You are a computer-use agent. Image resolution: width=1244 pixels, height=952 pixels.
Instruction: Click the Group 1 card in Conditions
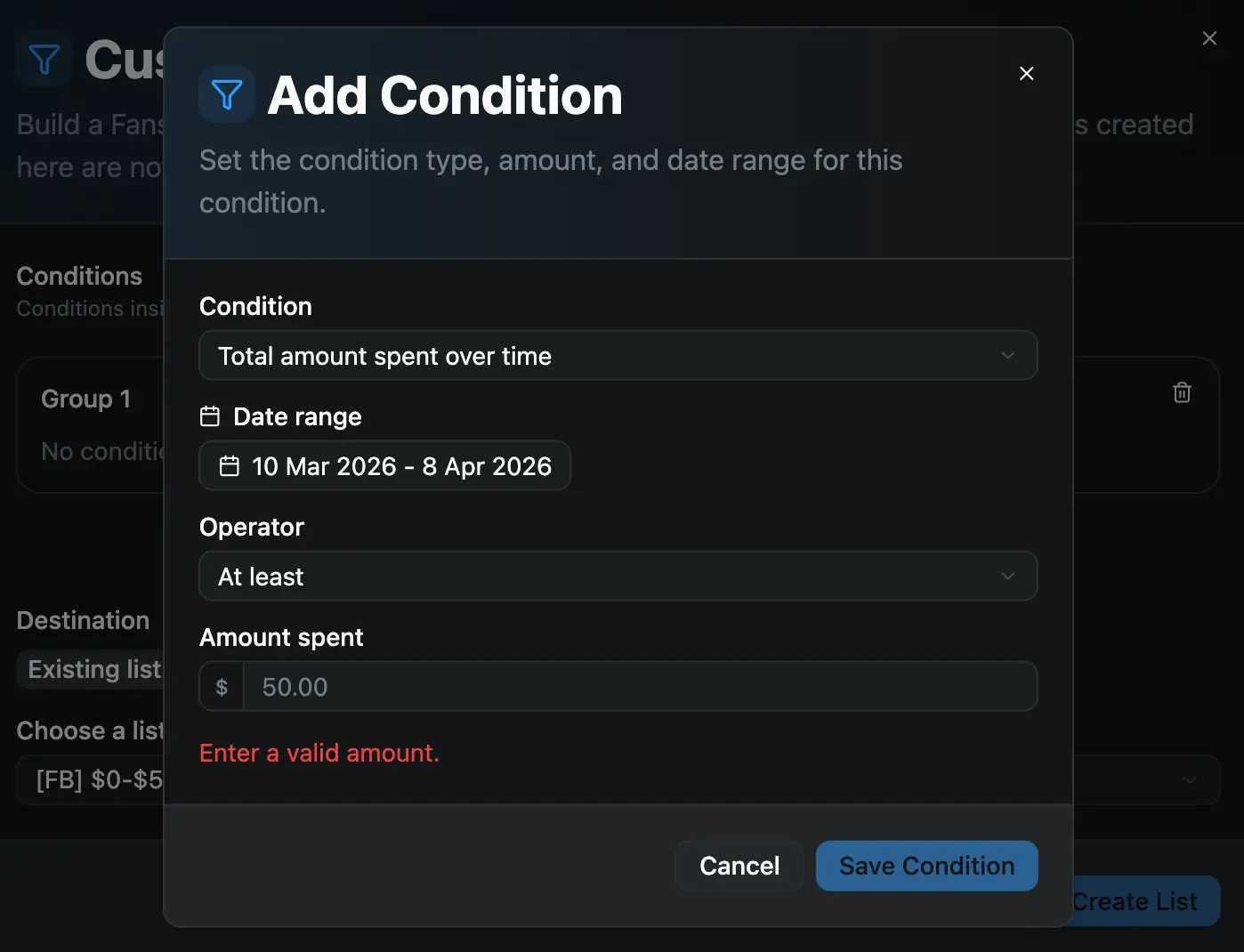tap(89, 425)
